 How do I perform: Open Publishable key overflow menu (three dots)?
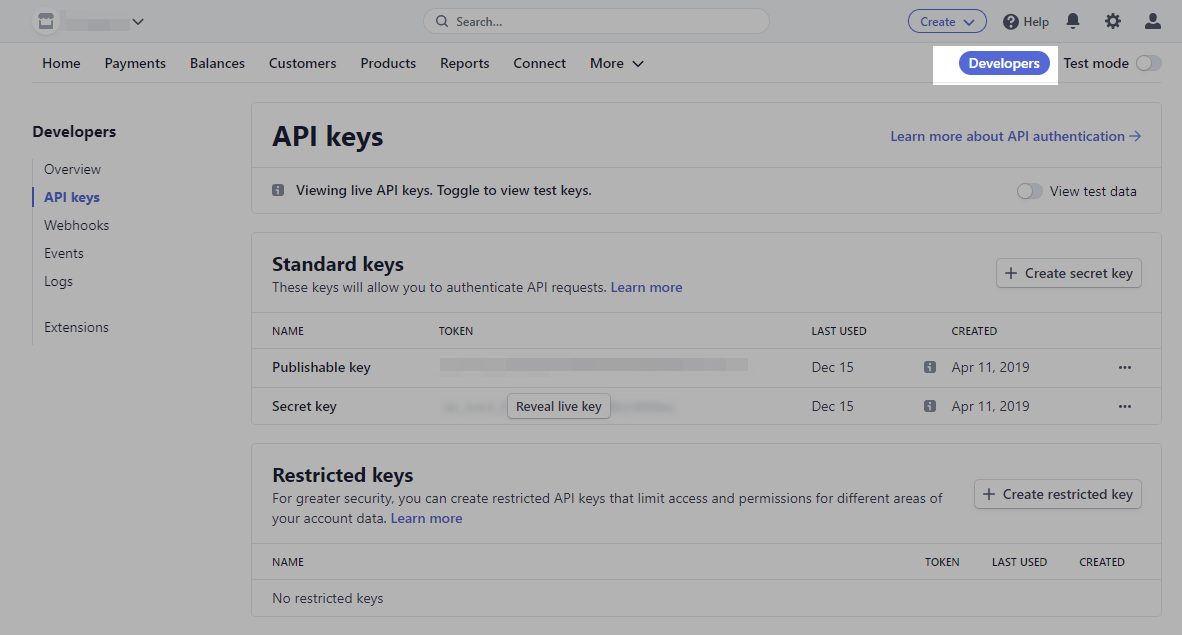1125,367
